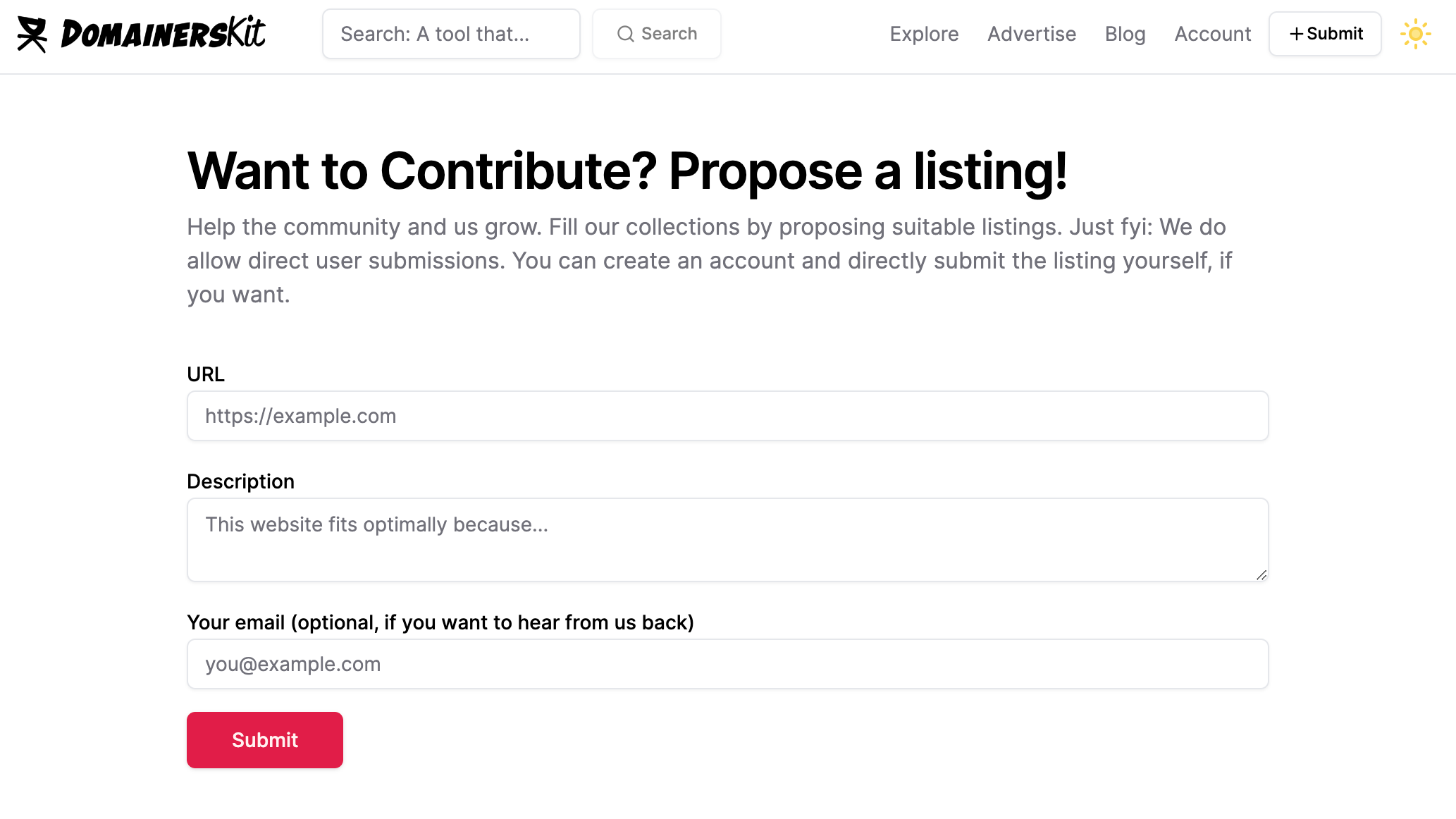
Task: Open the Explore menu item
Action: click(x=924, y=34)
